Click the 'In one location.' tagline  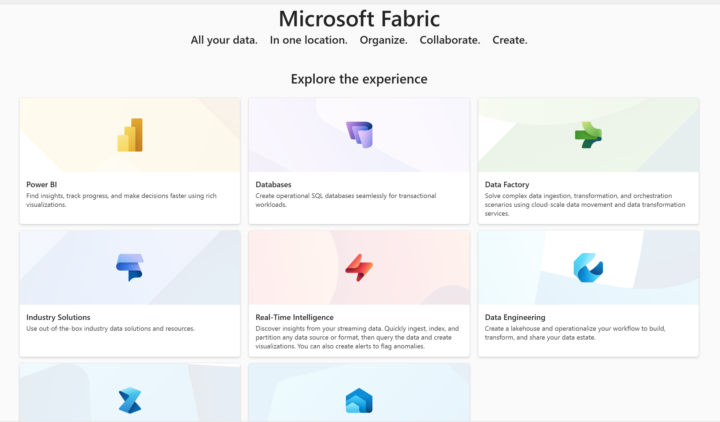point(309,40)
